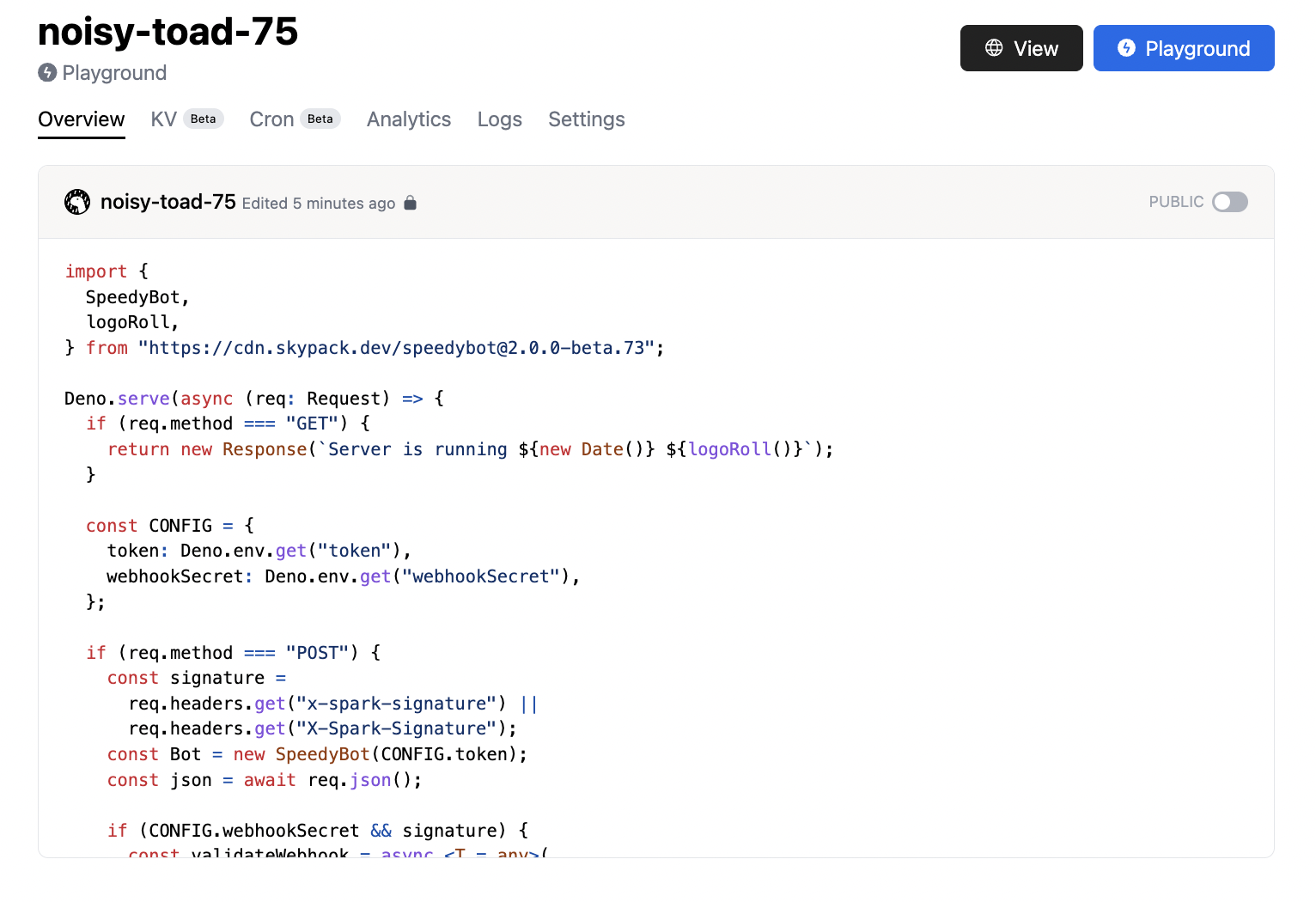The image size is (1316, 902).
Task: Click the 'const CONFIG = {' line
Action: [x=170, y=526]
